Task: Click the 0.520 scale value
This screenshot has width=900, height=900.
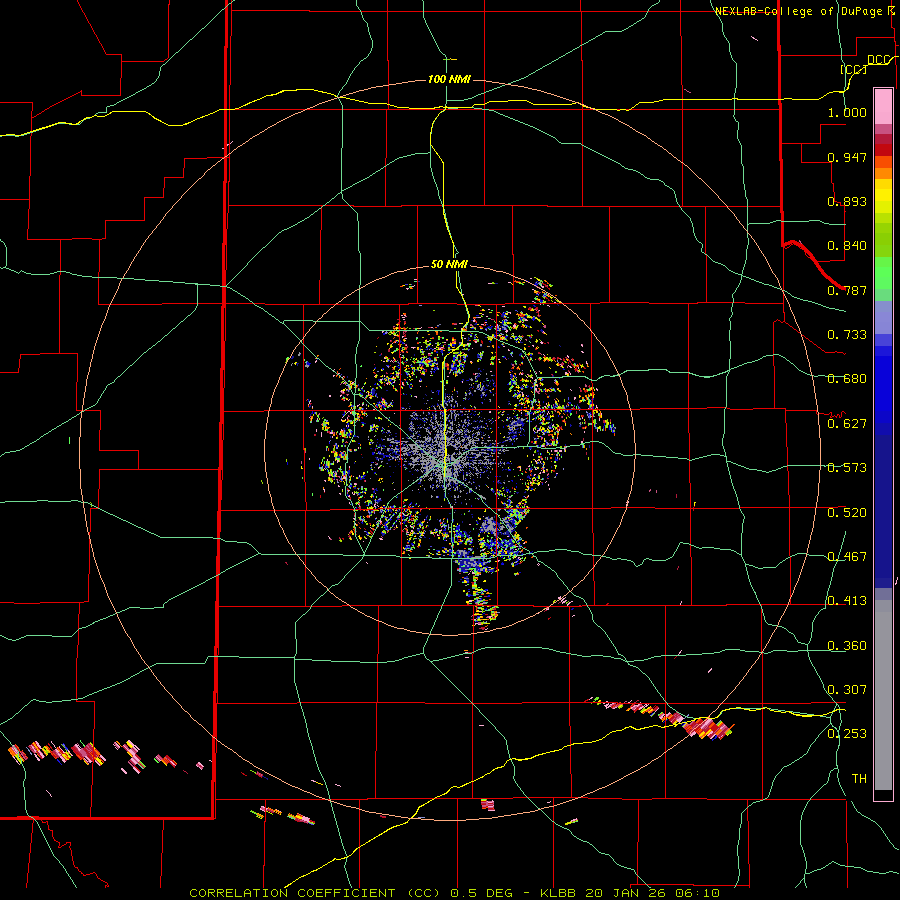Action: point(847,513)
